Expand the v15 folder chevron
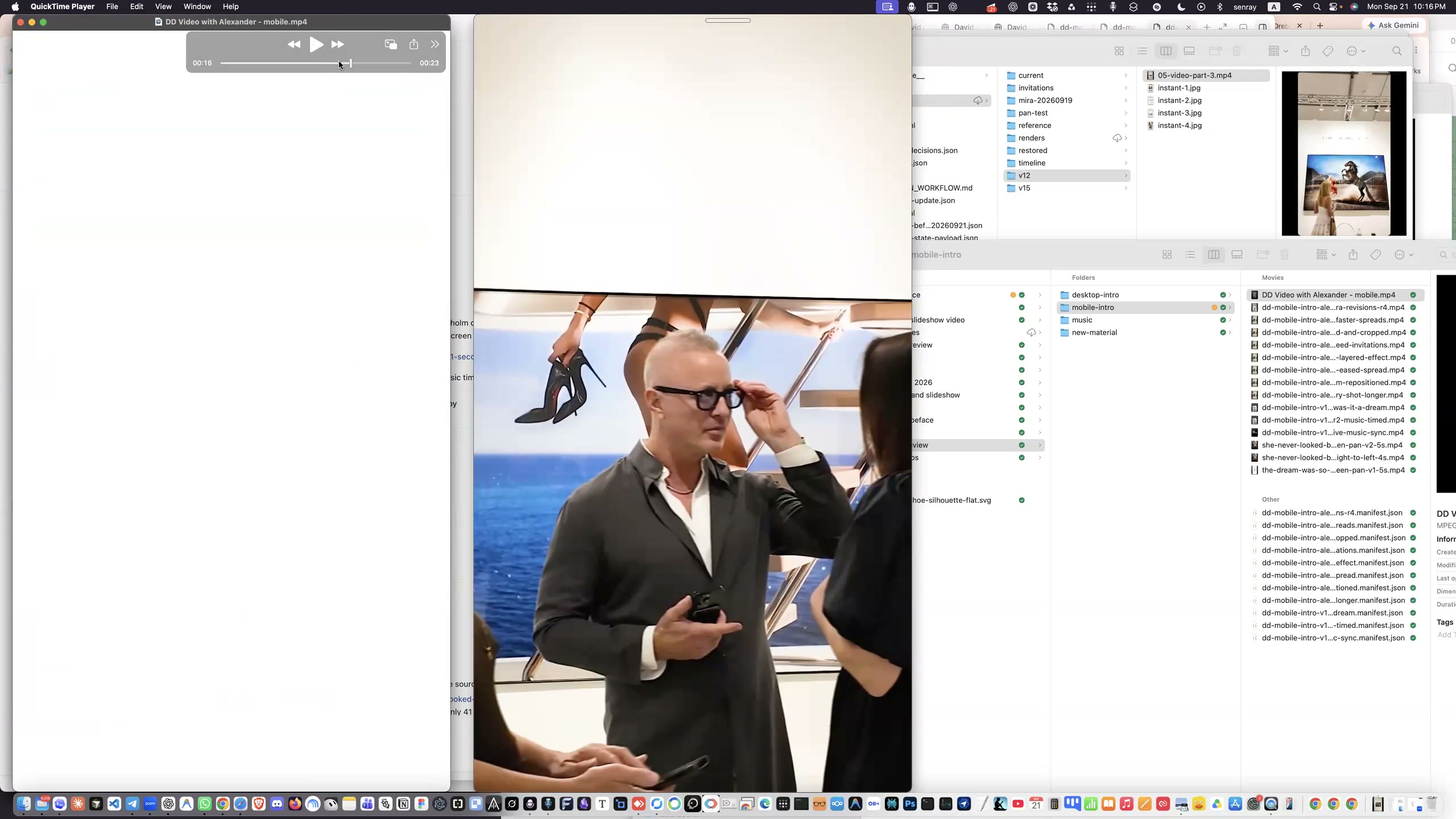Viewport: 1456px width, 819px height. click(1126, 188)
